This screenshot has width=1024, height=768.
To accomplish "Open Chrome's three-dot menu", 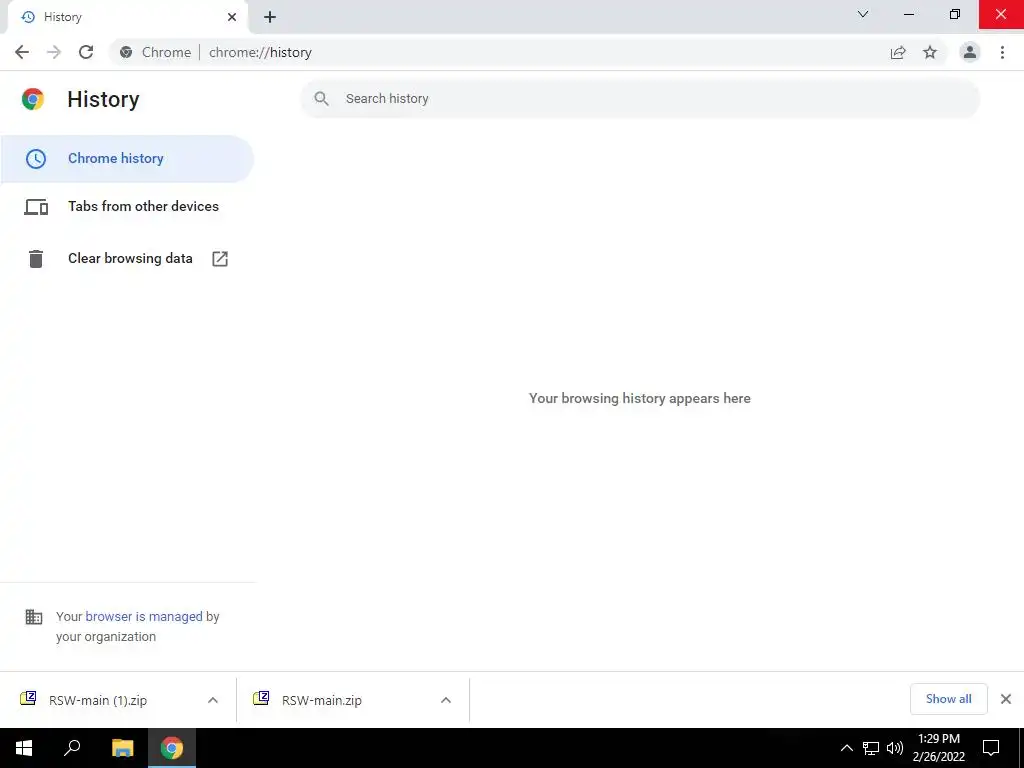I will coord(1002,52).
